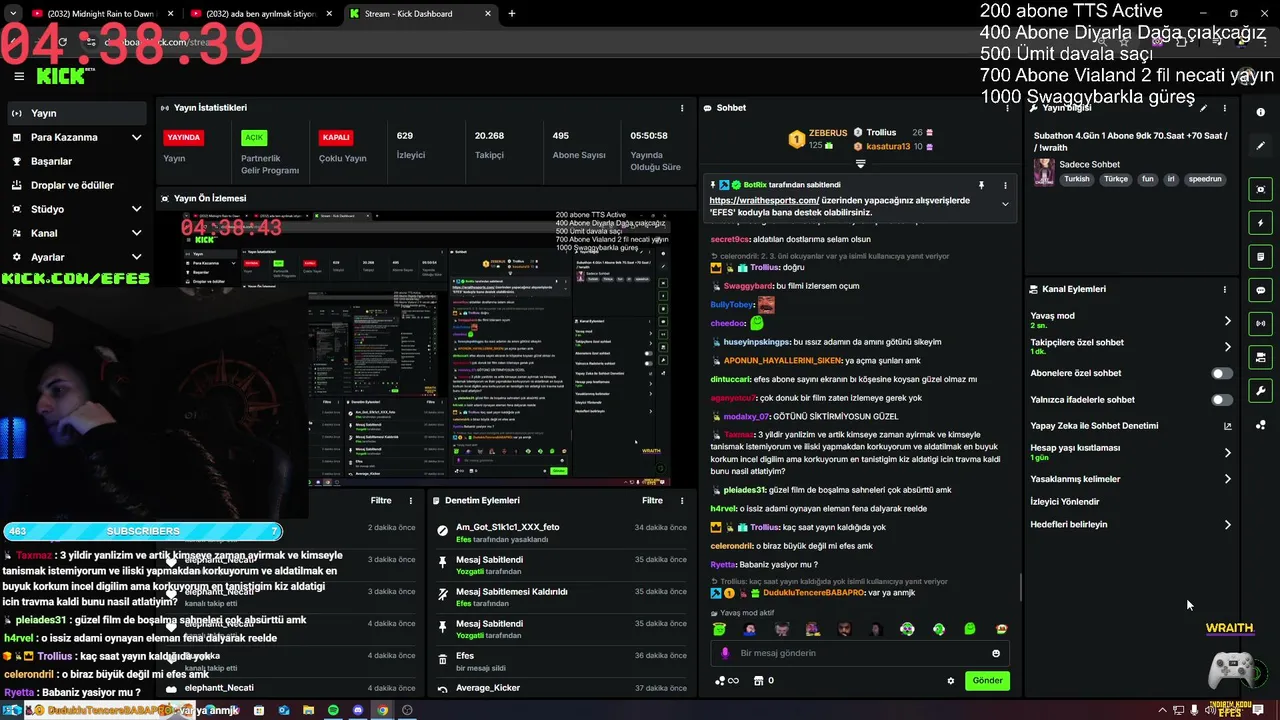Switch to the Midnight Rain to Dawn browser tab
The height and width of the screenshot is (720, 1280).
101,14
